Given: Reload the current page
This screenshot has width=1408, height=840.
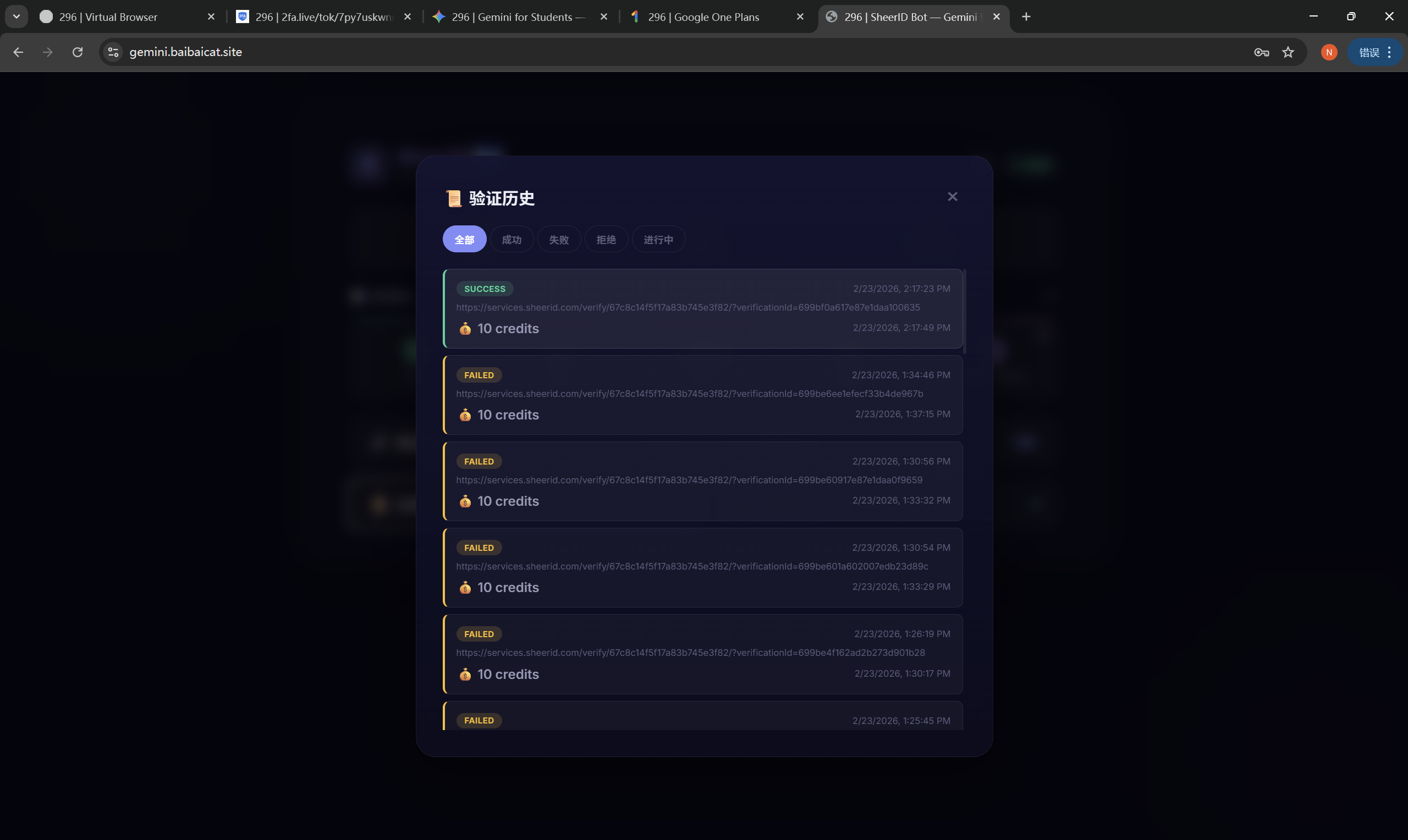Looking at the screenshot, I should click(78, 52).
